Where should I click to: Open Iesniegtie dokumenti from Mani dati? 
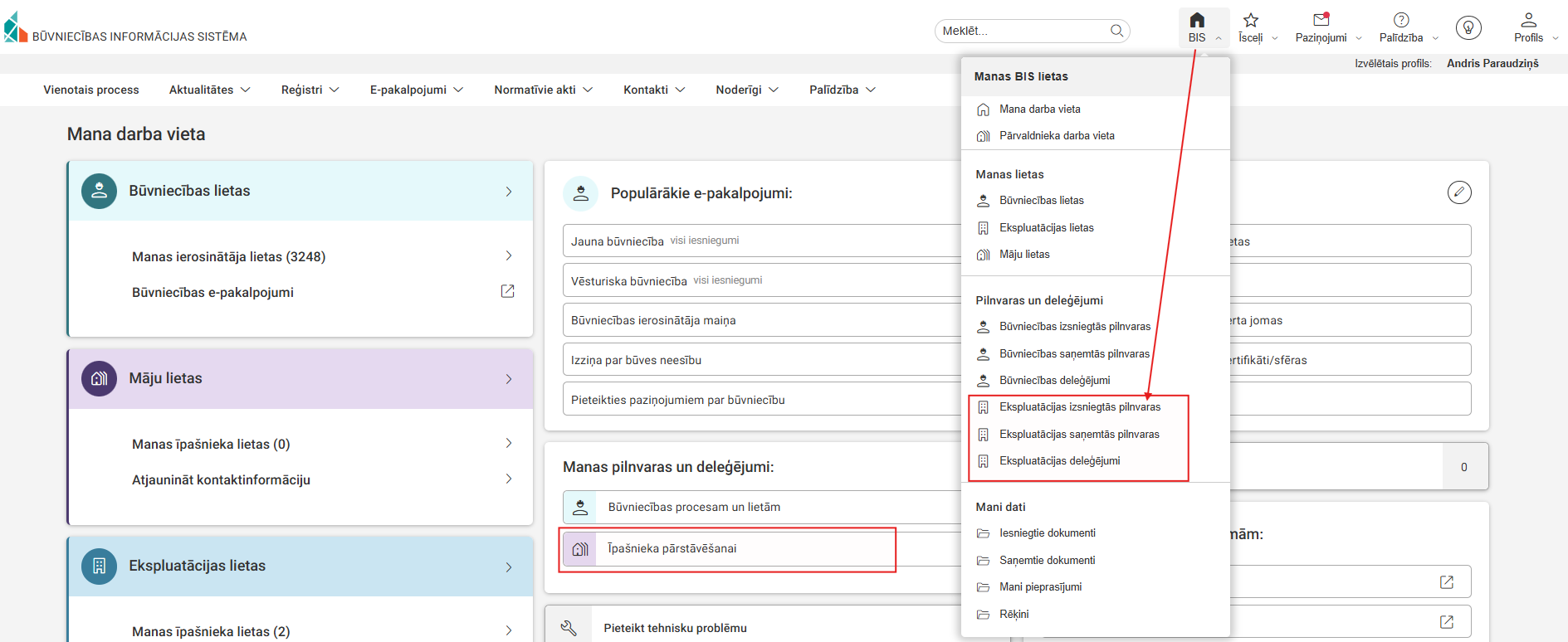point(1047,533)
